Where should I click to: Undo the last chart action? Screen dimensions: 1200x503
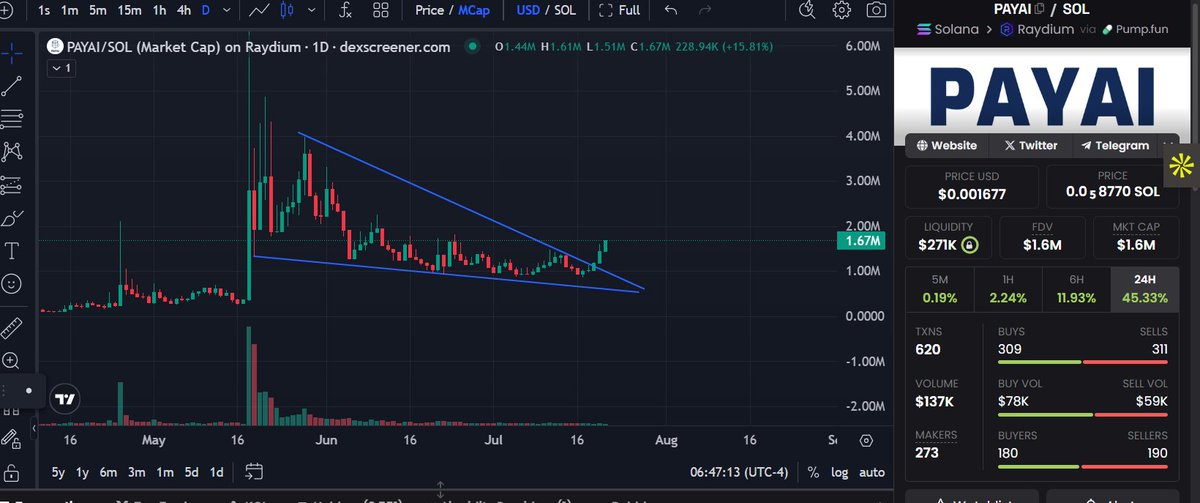pyautogui.click(x=671, y=10)
